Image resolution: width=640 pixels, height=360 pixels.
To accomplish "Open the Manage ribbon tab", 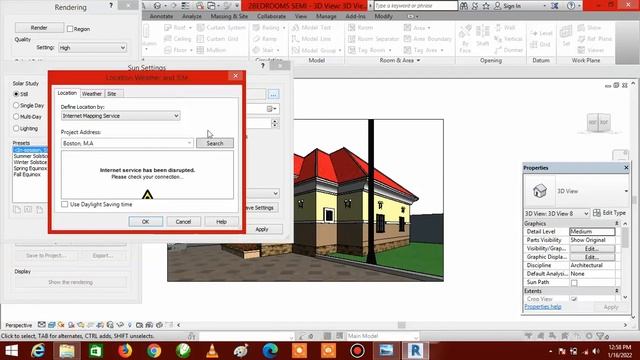I will click(x=326, y=16).
